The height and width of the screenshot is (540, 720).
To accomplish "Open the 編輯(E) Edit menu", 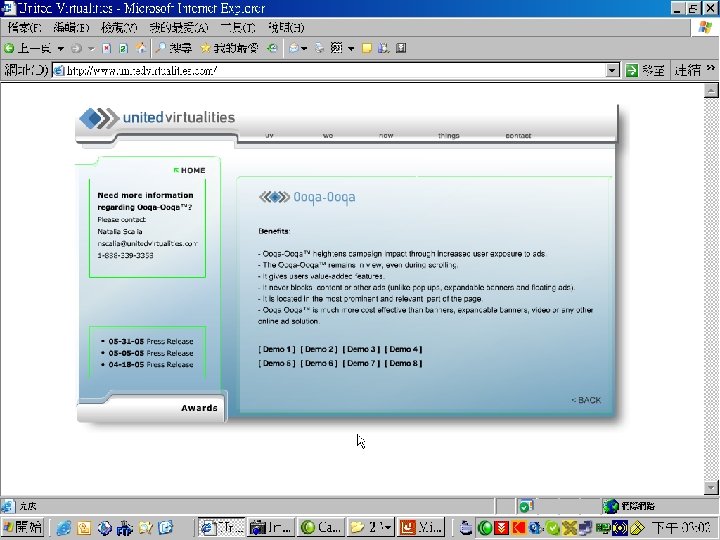I will coord(71,28).
